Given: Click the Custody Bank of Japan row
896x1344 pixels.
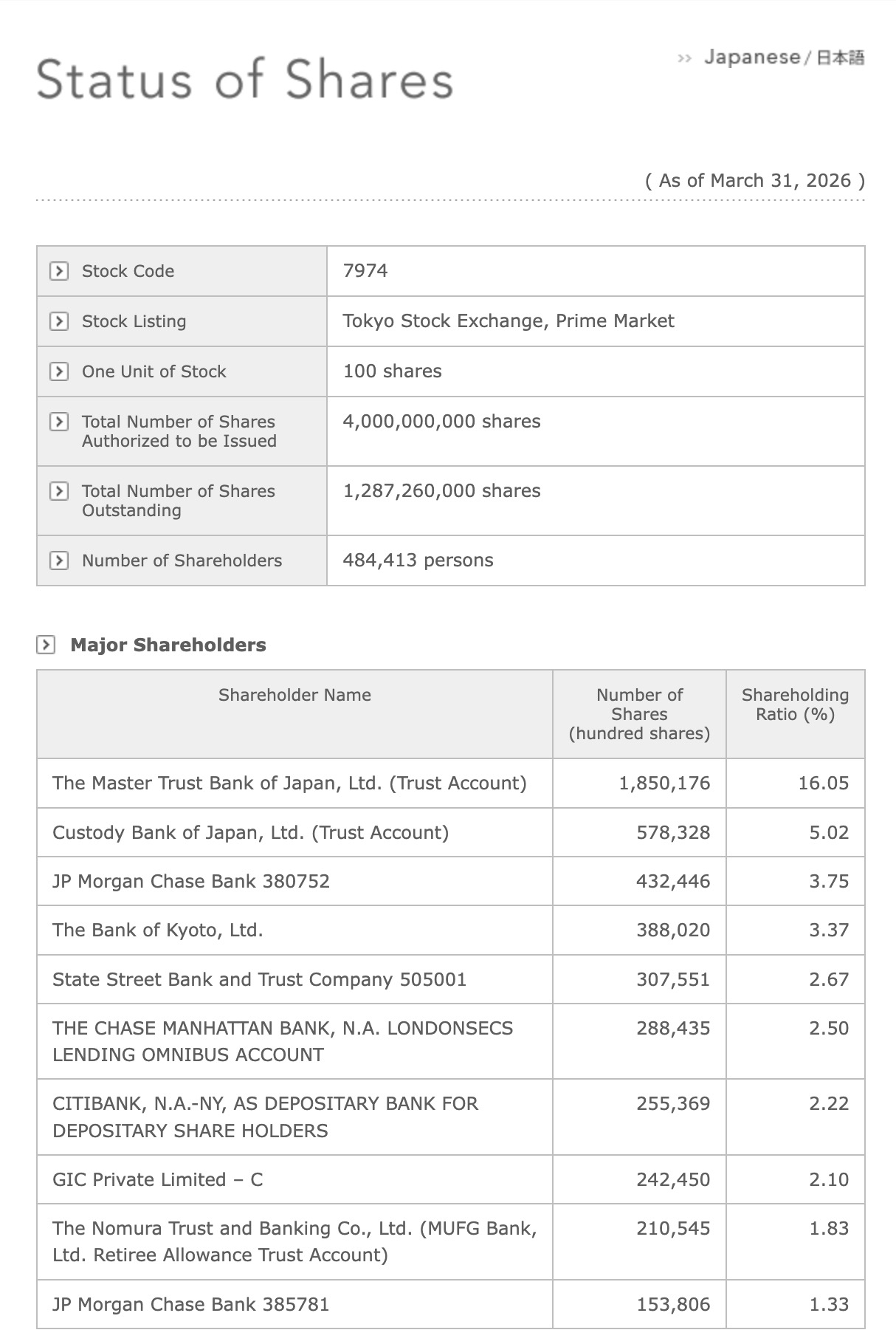Looking at the screenshot, I should [450, 833].
